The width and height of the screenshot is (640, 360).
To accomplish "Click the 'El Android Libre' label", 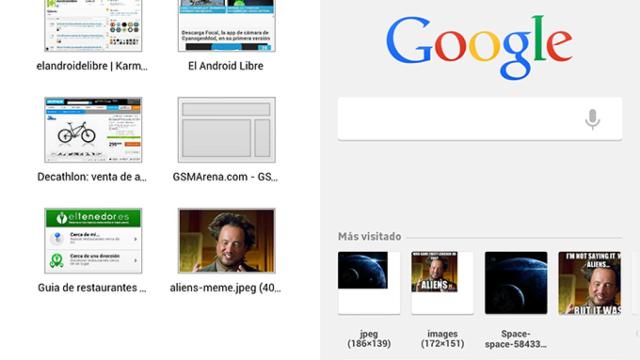I will 226,66.
